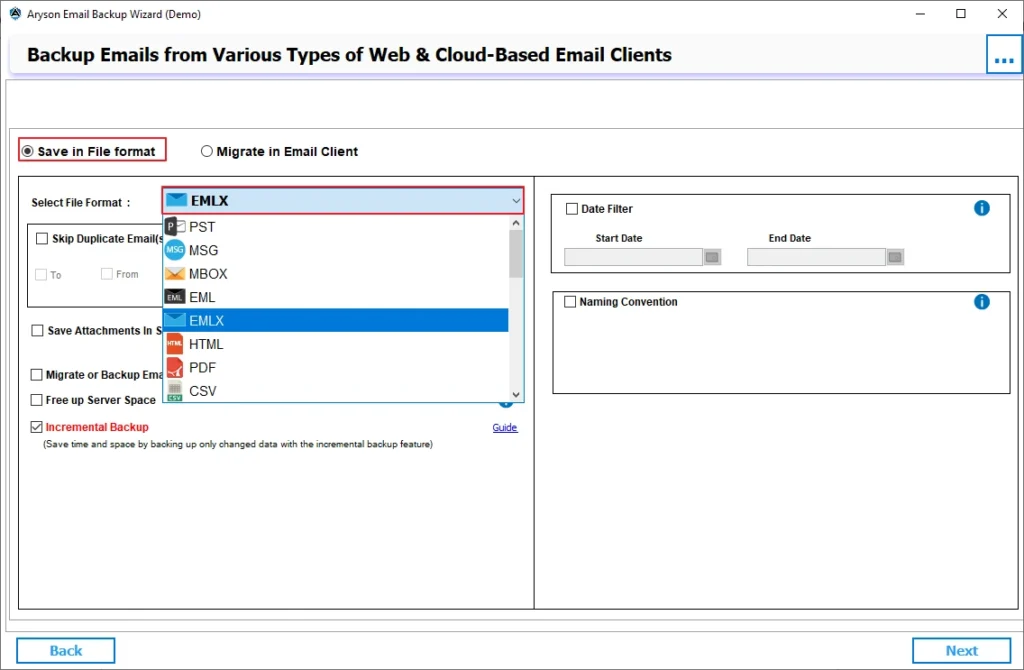Enable Save Attachments checkbox
This screenshot has height=670, width=1024.
pos(37,330)
